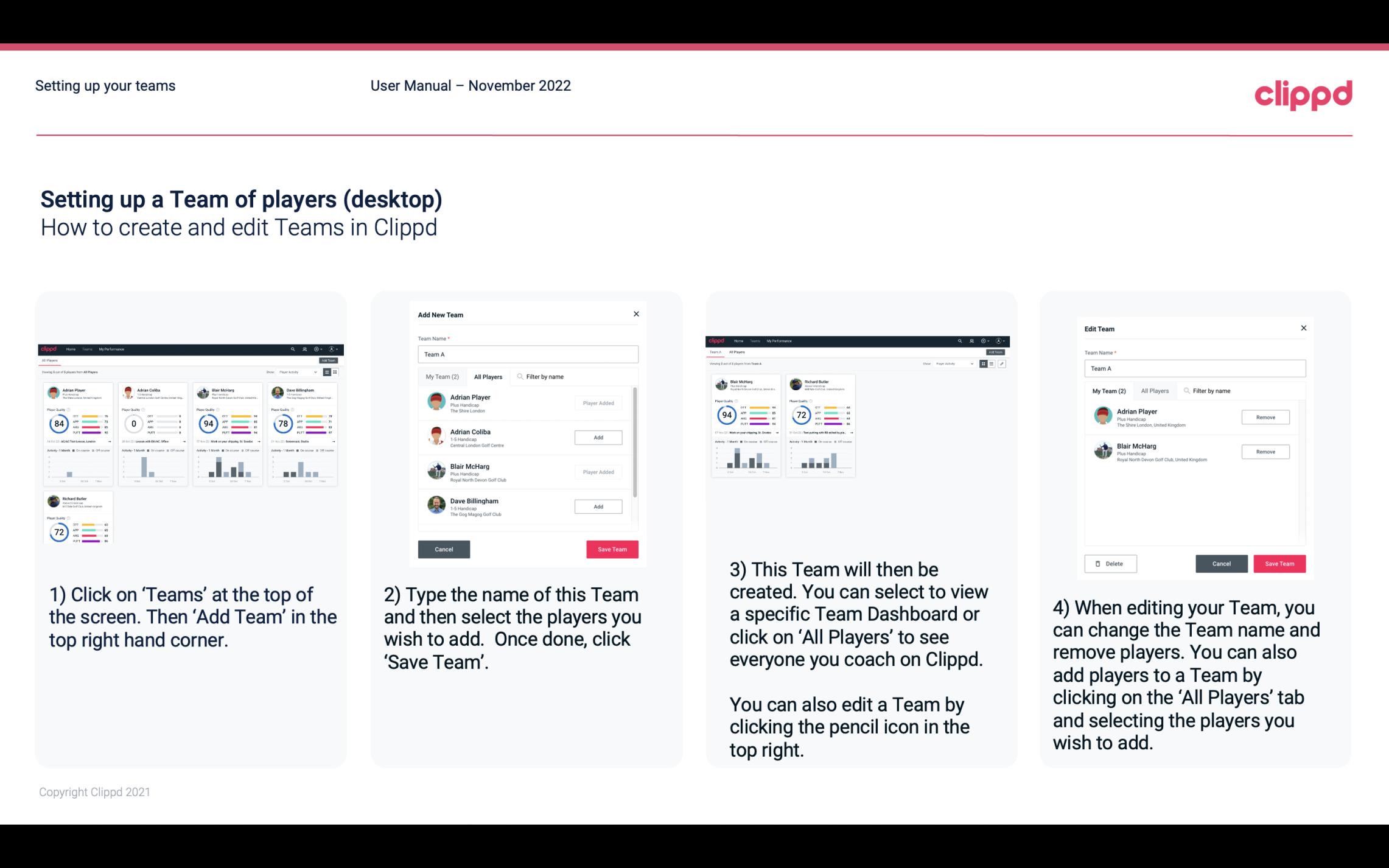Select the 'All Players' tab filter

click(488, 376)
